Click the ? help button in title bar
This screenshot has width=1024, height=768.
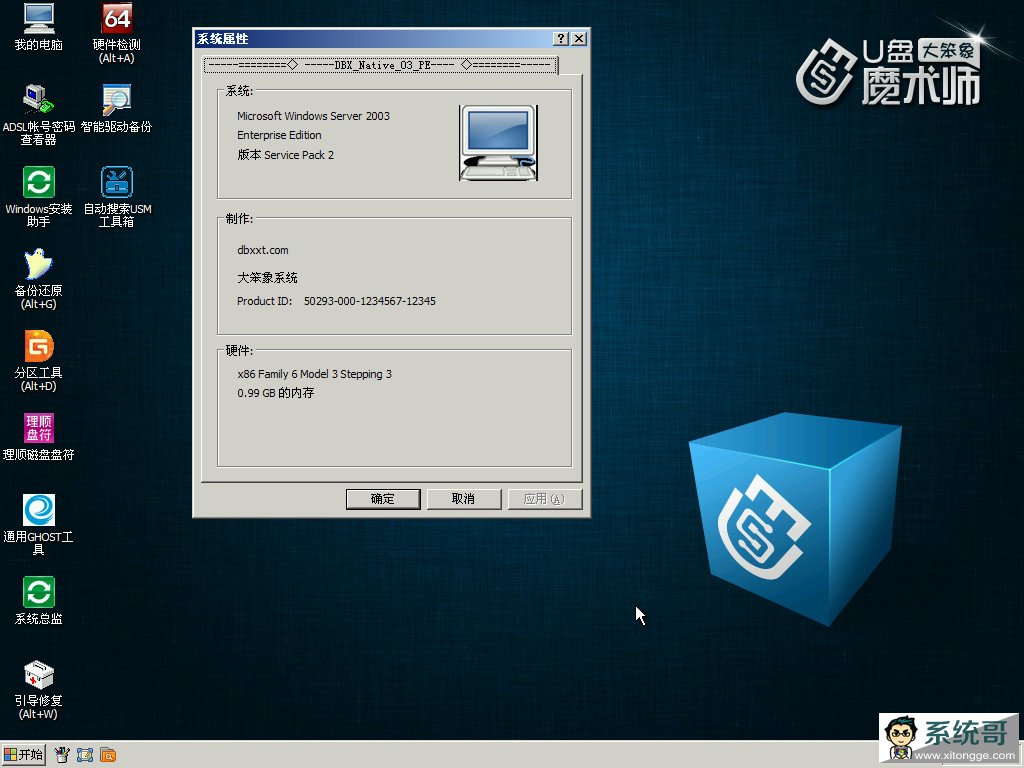tap(560, 39)
